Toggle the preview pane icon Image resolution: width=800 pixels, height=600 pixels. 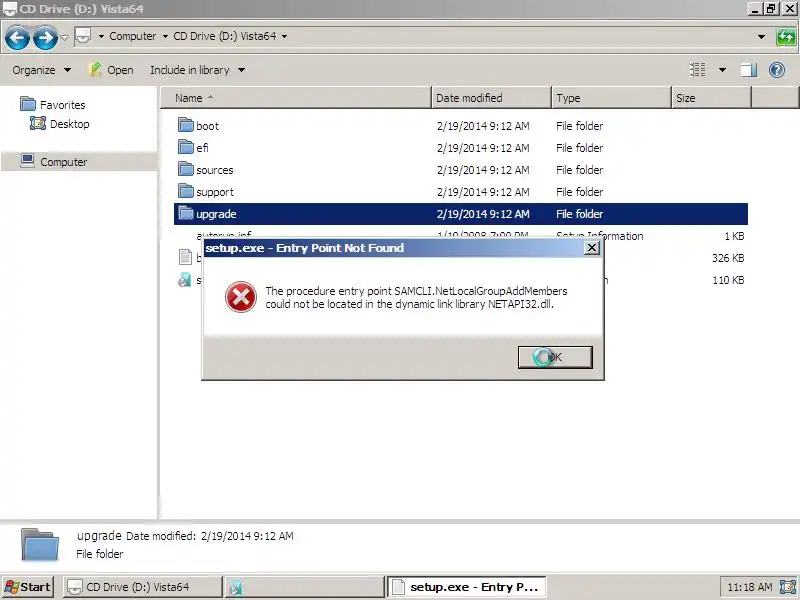(x=748, y=69)
